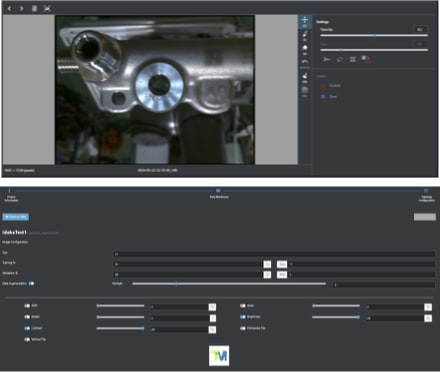Click the fit-to-screen icon in the top toolbar
Viewport: 440px width, 372px height.
(x=47, y=8)
